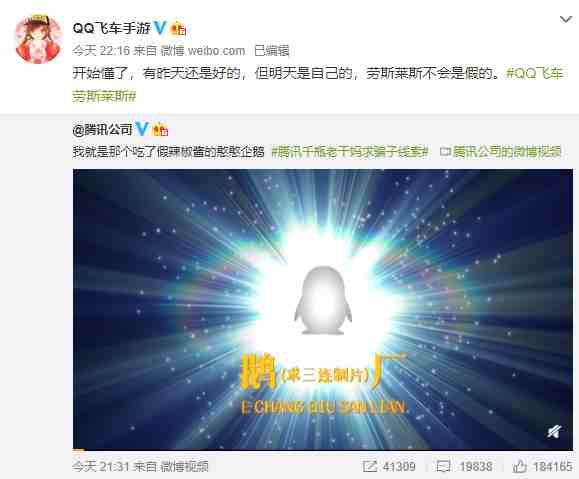Click the 微博 weibo.com source link
This screenshot has height=479, width=579.
coord(202,51)
